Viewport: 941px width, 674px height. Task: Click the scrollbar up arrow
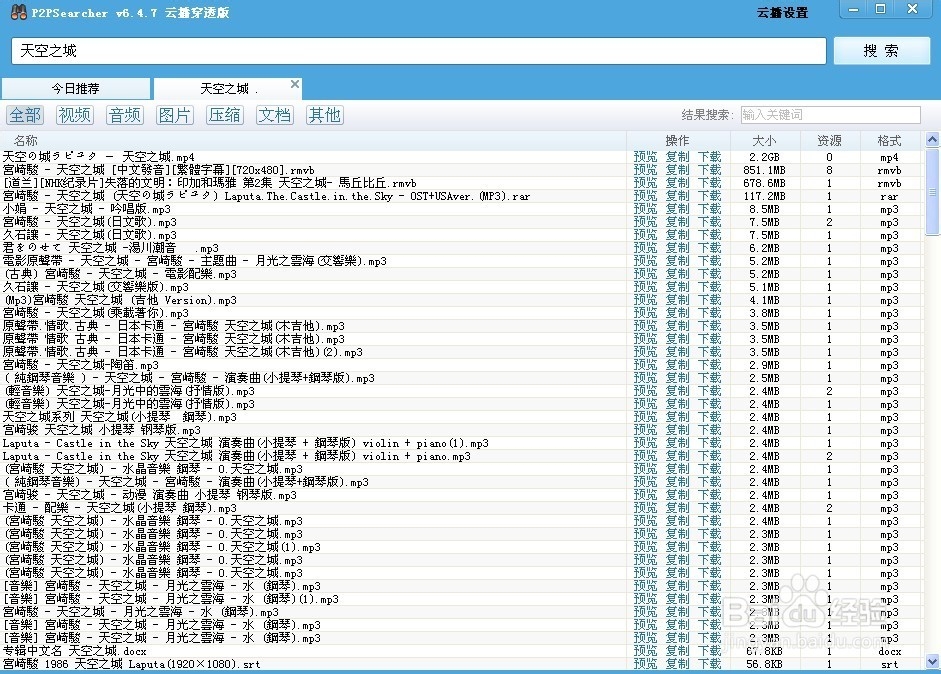tap(932, 140)
